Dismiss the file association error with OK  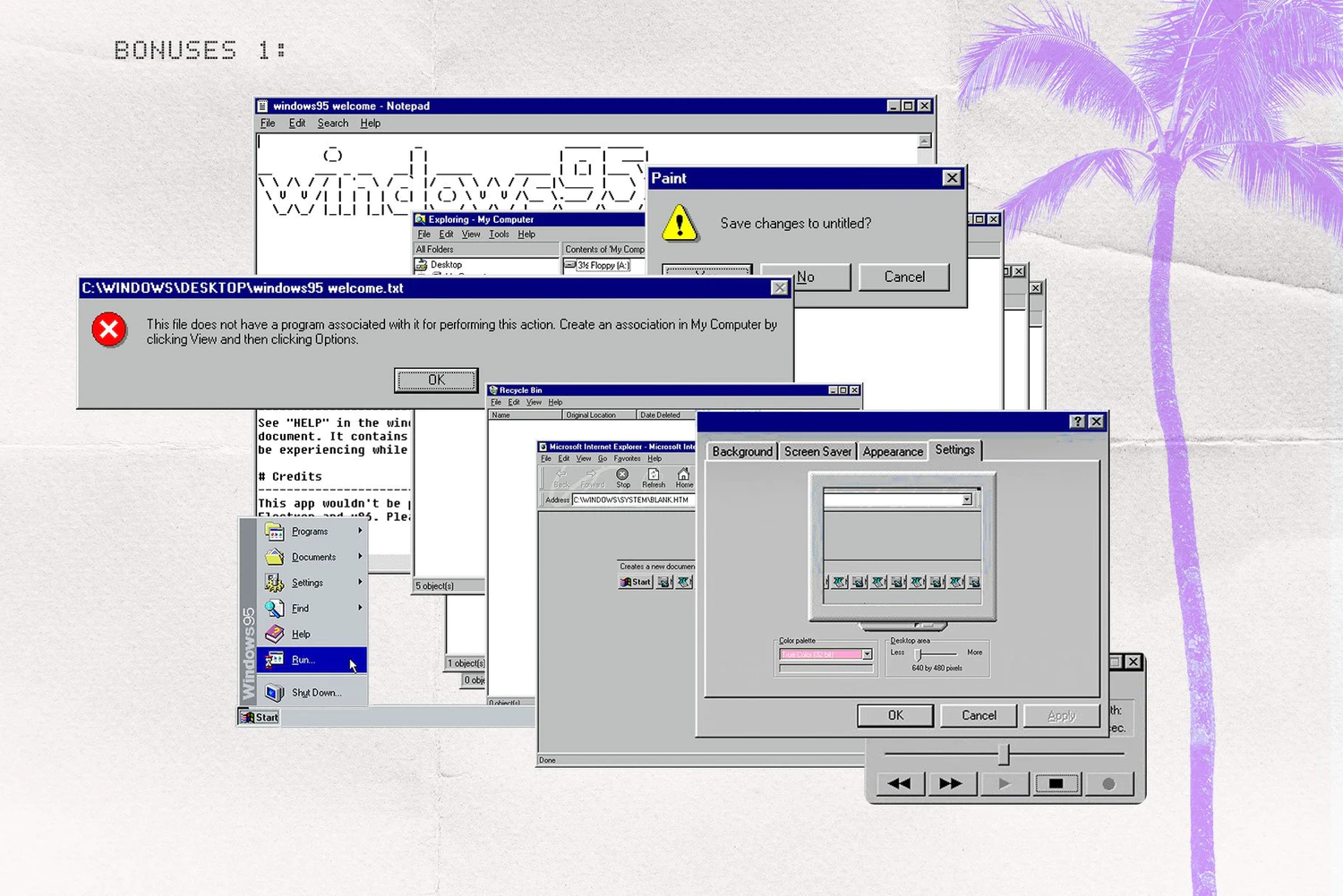(x=436, y=380)
